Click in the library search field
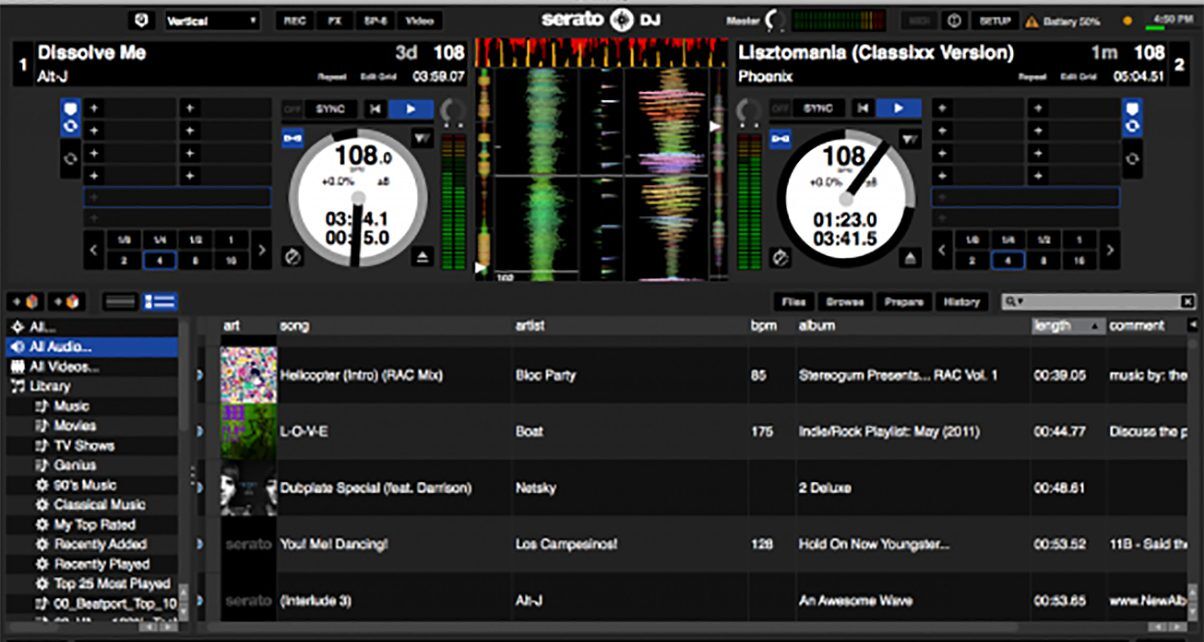The height and width of the screenshot is (642, 1204). pos(1090,301)
